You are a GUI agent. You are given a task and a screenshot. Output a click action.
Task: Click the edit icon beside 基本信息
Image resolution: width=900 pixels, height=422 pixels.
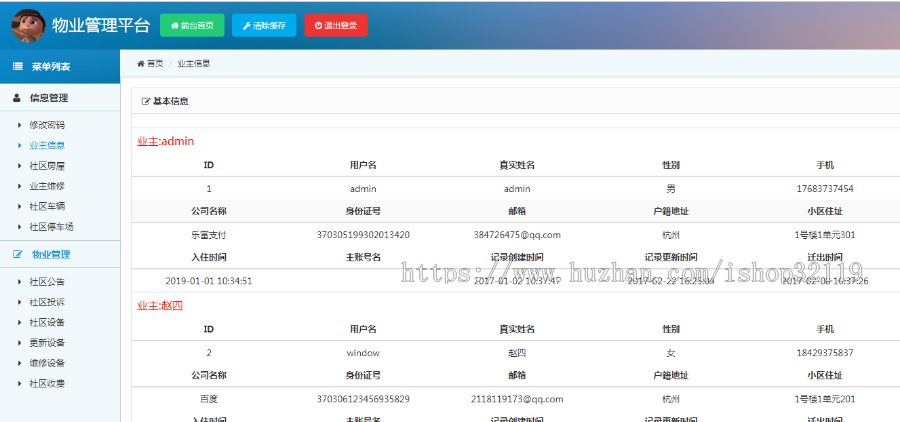click(x=146, y=101)
